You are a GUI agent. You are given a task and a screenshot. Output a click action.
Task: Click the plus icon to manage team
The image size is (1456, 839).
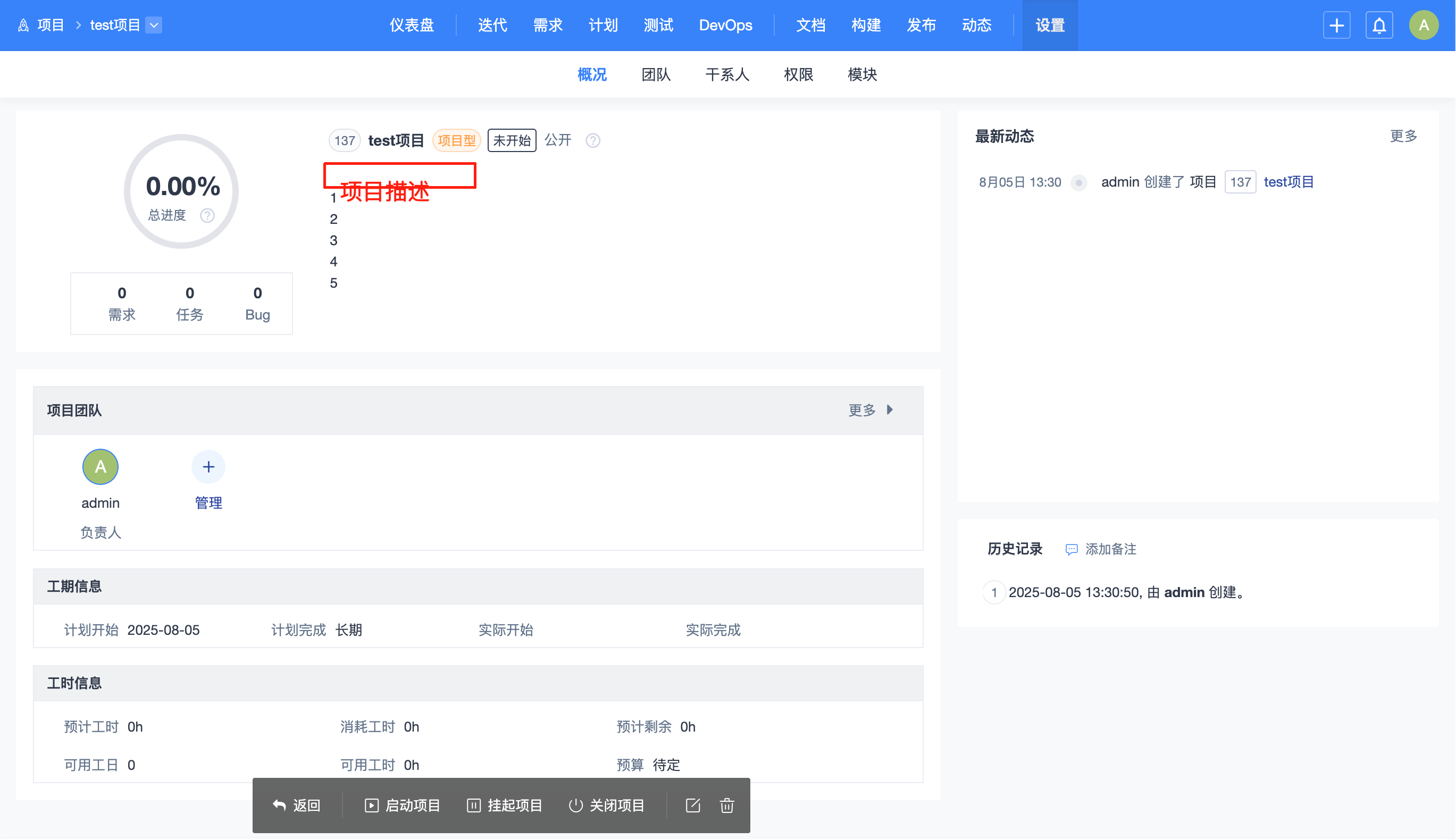[208, 467]
